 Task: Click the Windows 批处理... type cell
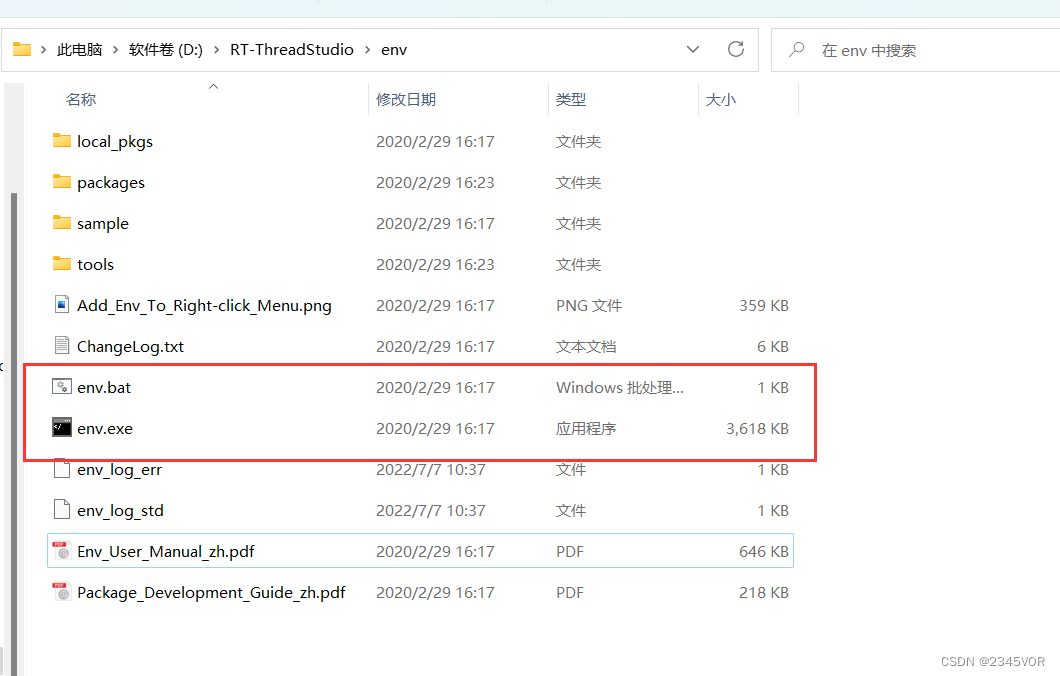coord(620,387)
